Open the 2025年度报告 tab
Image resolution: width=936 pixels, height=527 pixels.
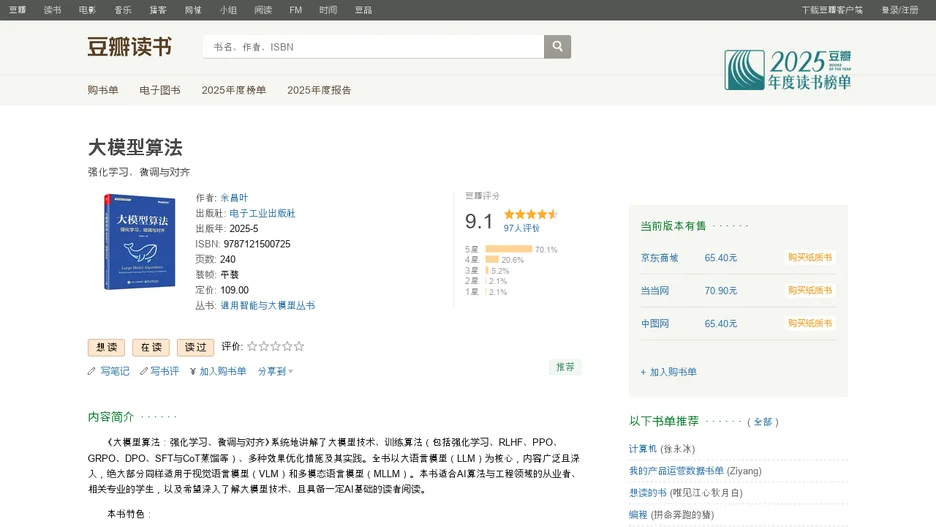pyautogui.click(x=319, y=90)
